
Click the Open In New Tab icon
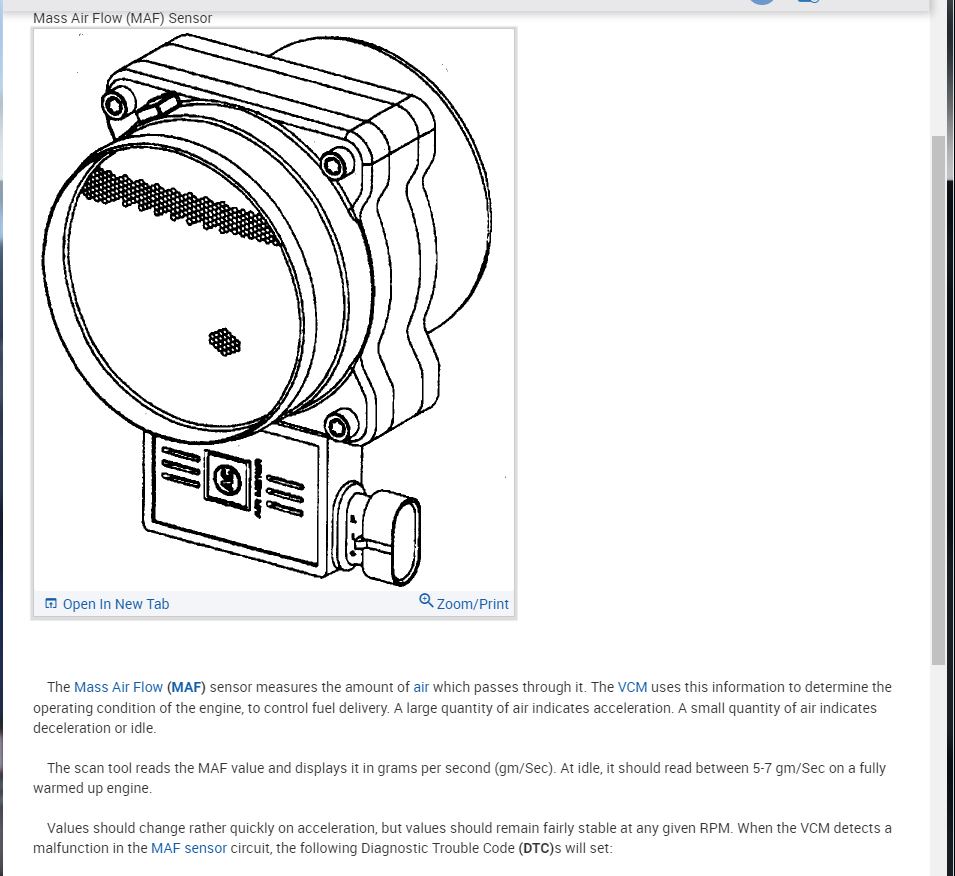point(51,603)
